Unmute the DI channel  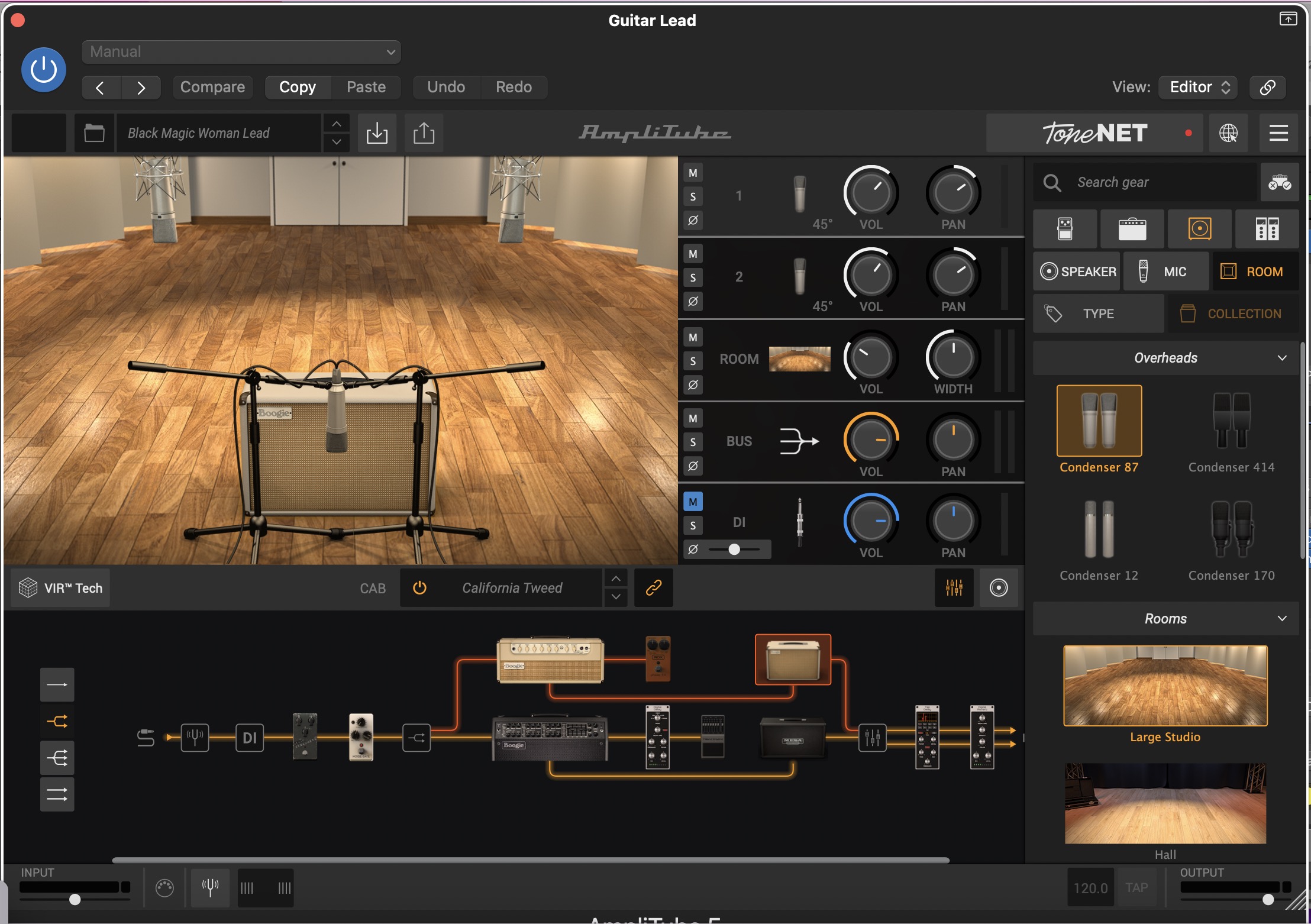coord(693,502)
